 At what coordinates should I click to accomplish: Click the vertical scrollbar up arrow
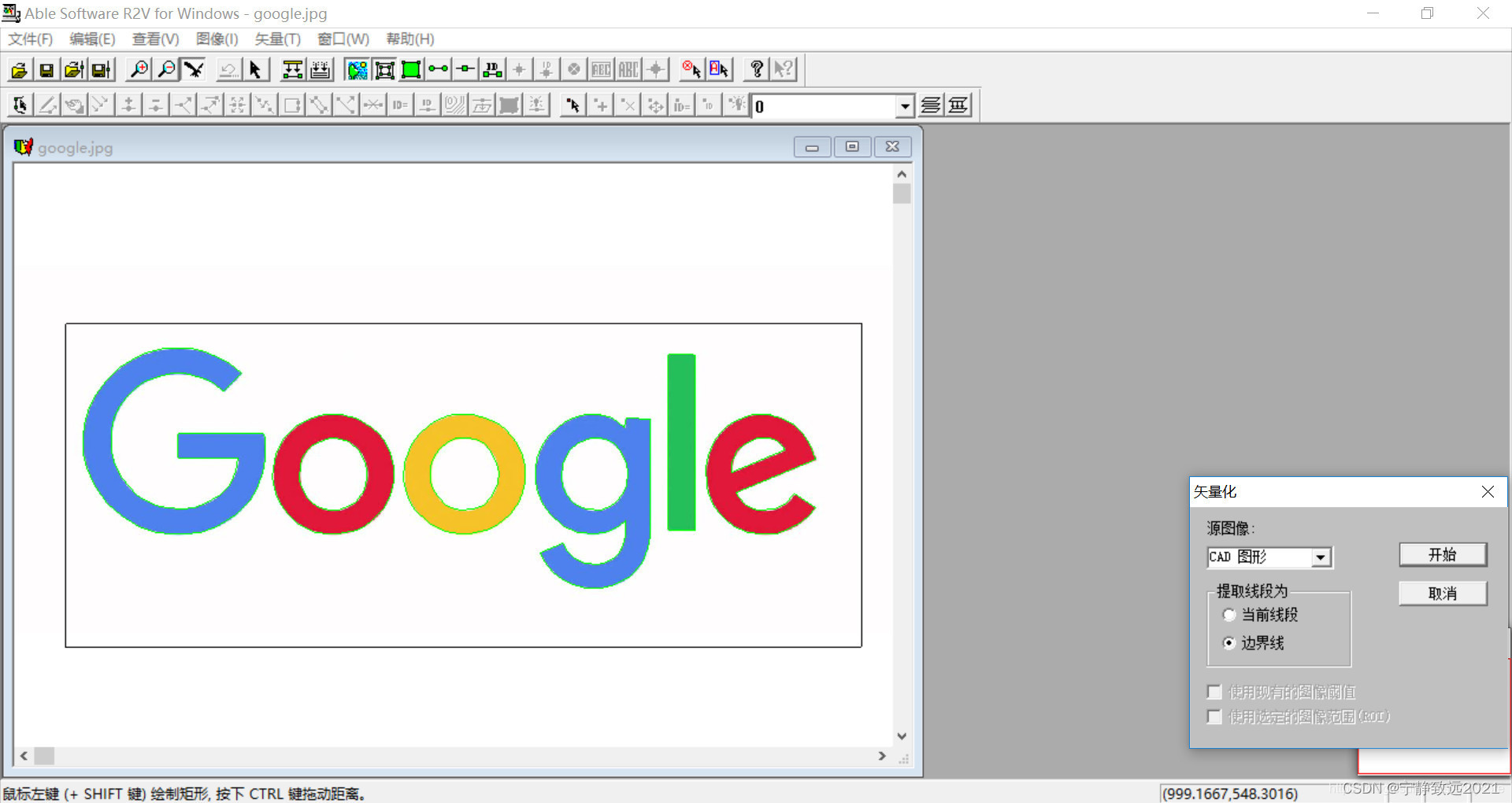[x=902, y=174]
